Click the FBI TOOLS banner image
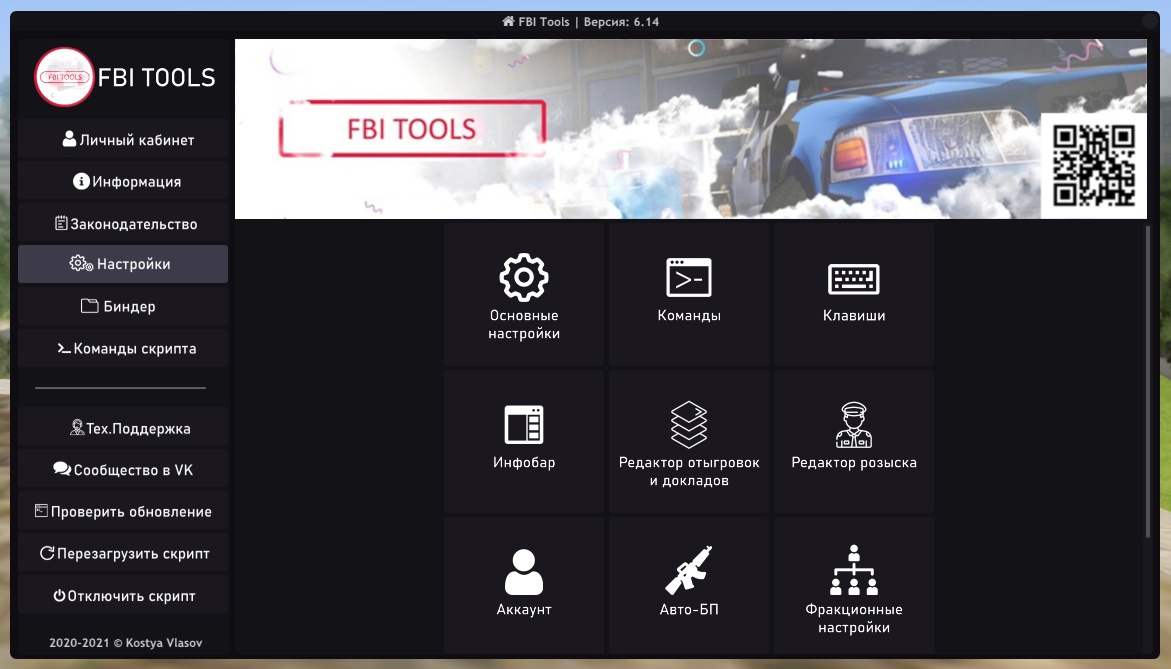This screenshot has width=1171, height=669. (691, 128)
